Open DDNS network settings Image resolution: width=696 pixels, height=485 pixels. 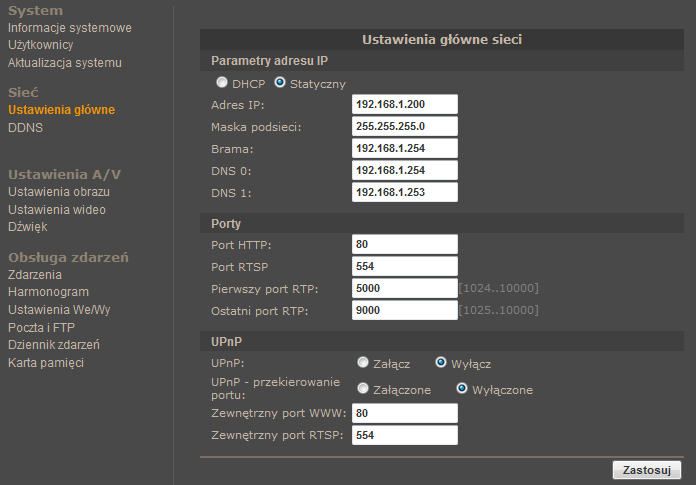coord(25,128)
